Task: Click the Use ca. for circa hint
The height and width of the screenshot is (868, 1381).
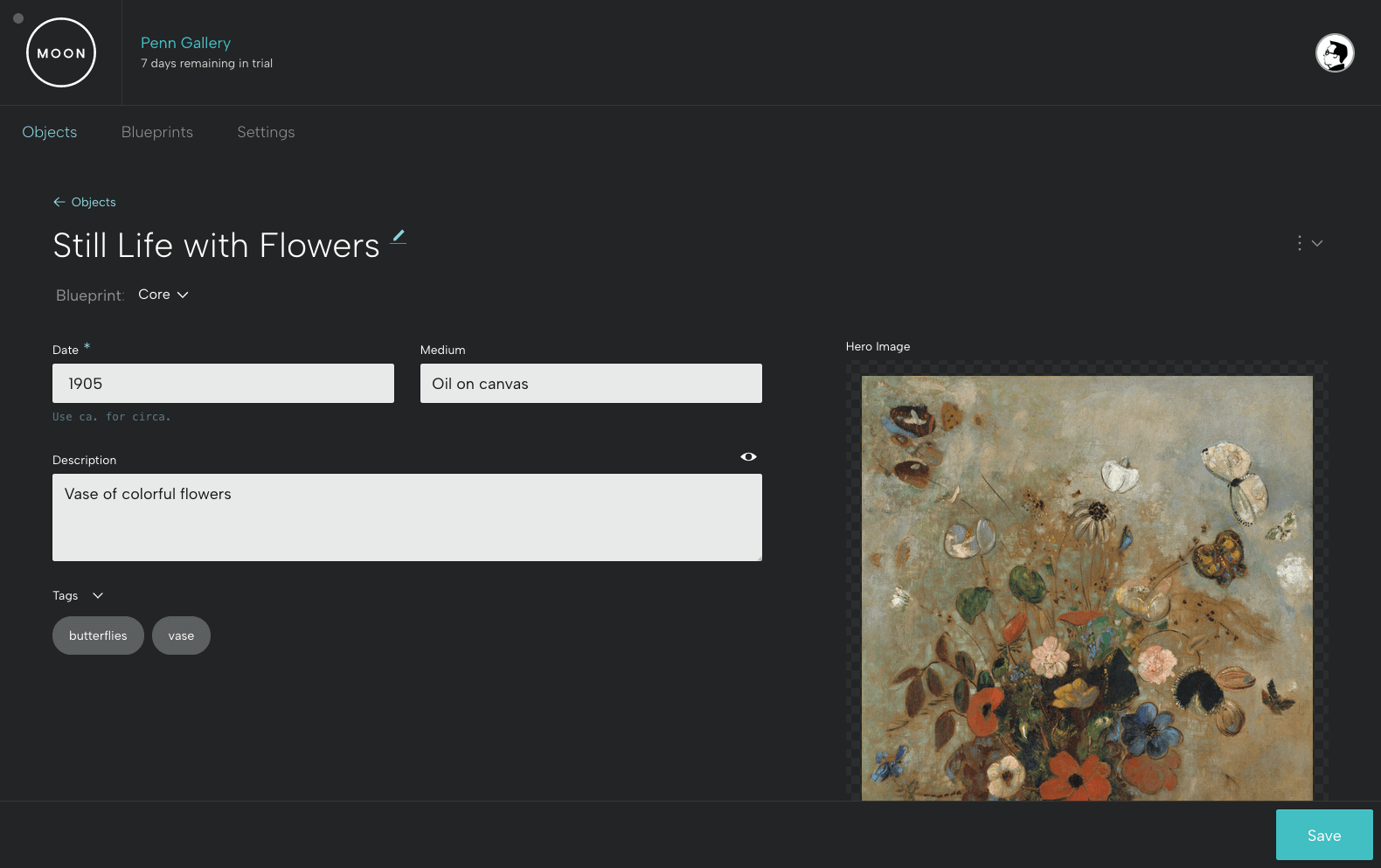Action: (111, 417)
